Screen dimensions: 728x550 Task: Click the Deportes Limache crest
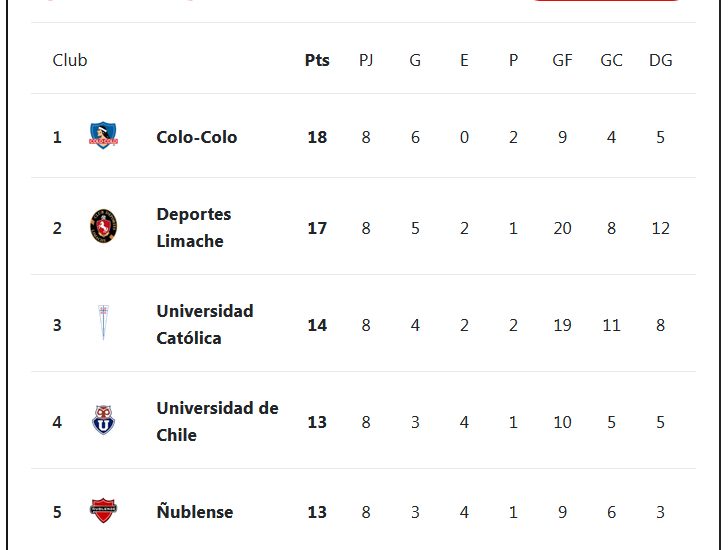click(104, 227)
